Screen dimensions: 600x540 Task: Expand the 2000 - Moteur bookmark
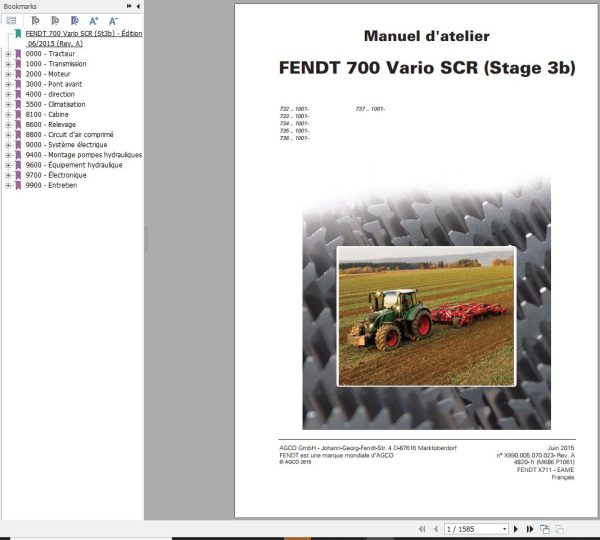8,74
